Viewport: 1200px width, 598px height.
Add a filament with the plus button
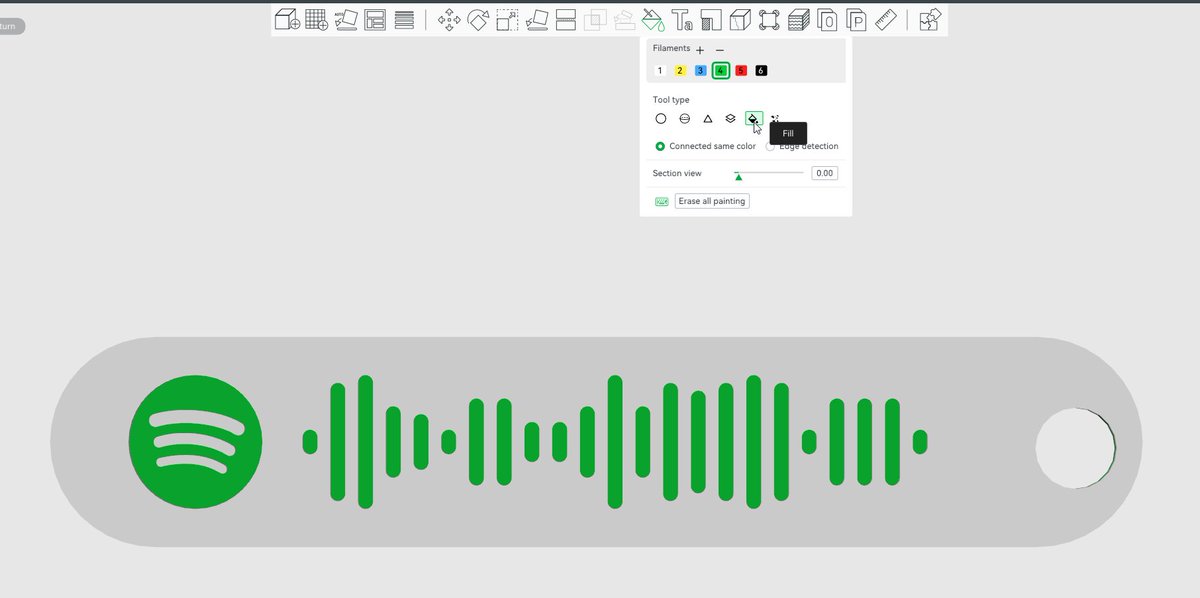click(700, 50)
